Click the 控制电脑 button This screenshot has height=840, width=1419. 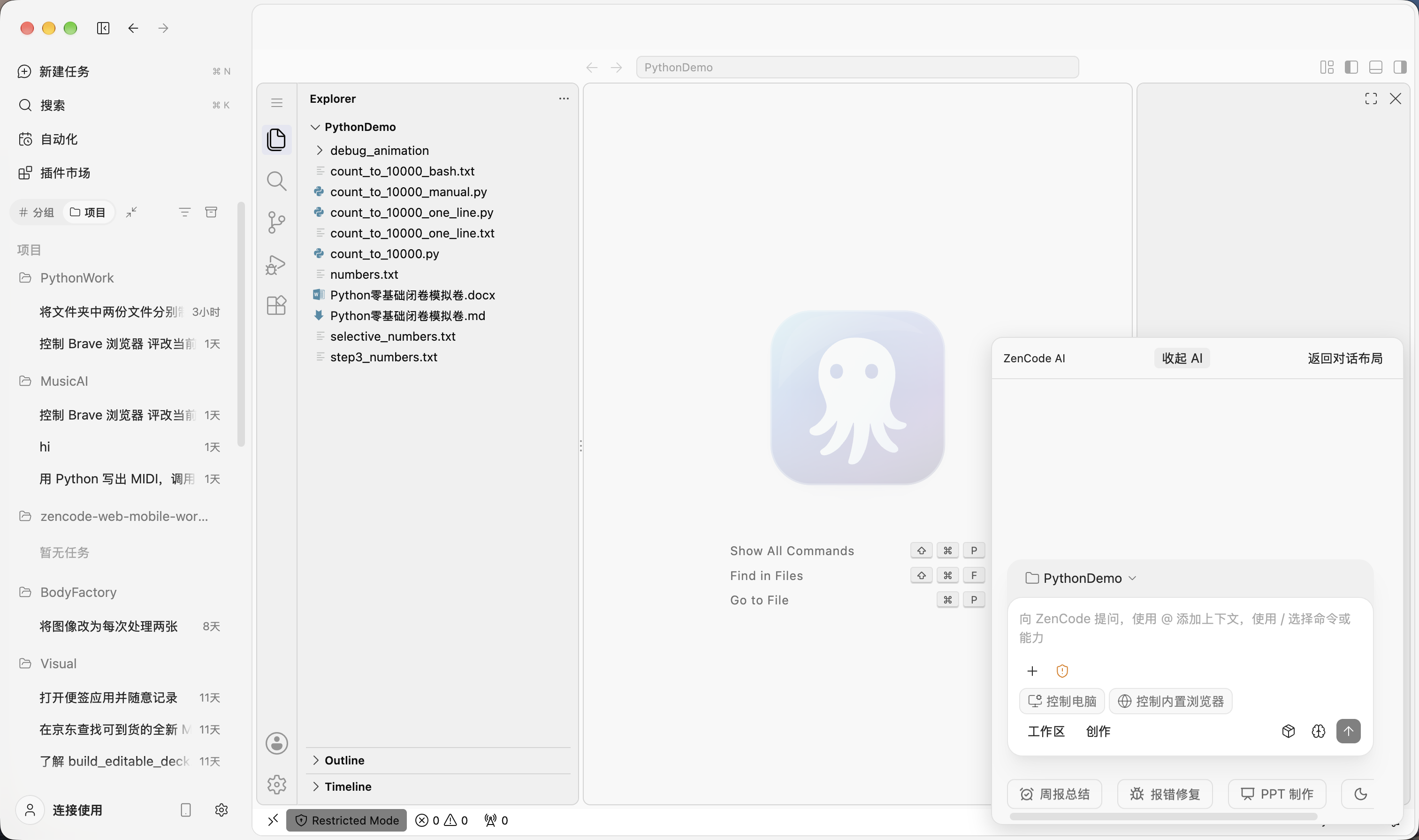click(x=1062, y=701)
